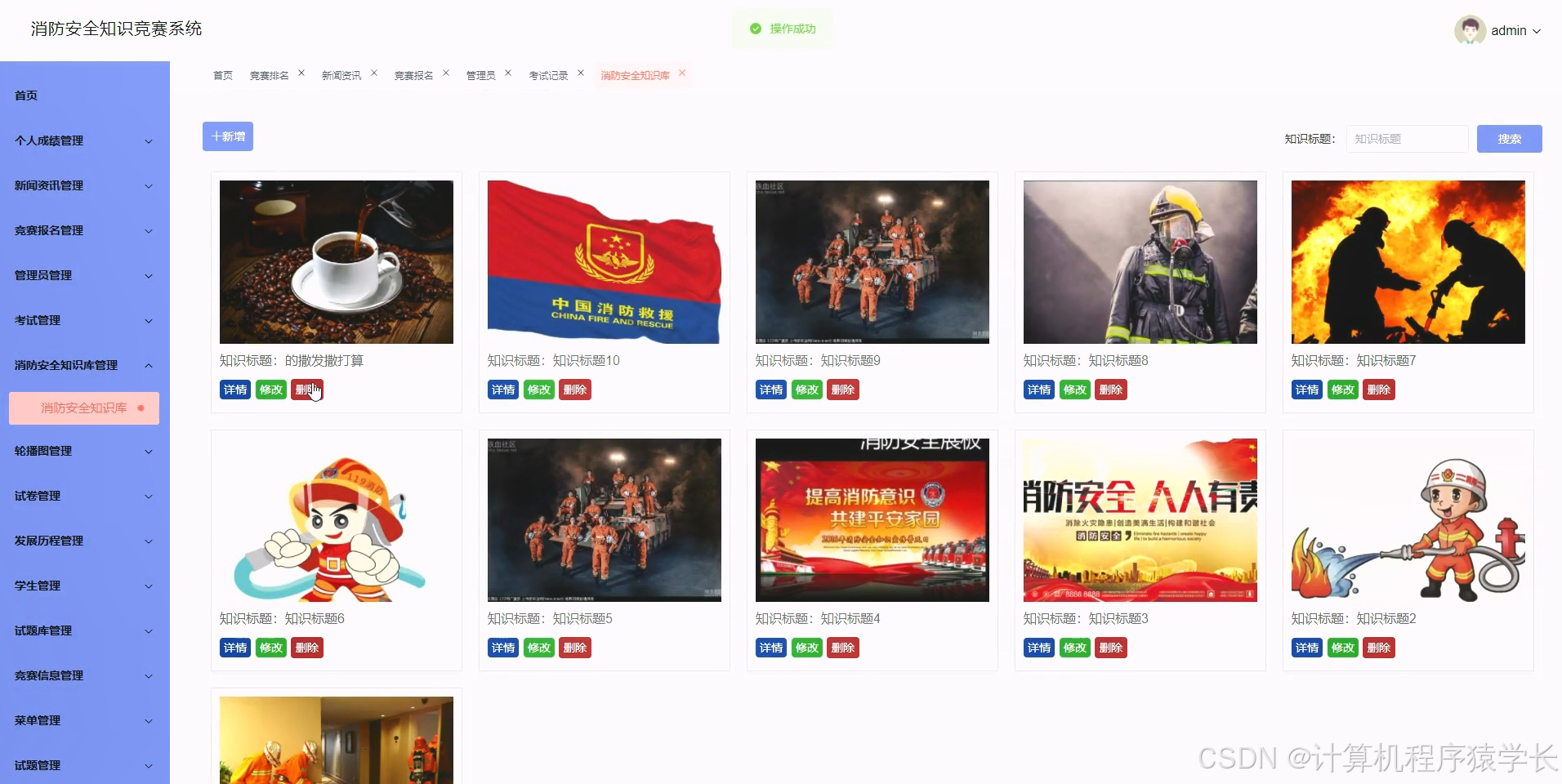Image resolution: width=1562 pixels, height=784 pixels.
Task: Click the coffee cup thumbnail image
Action: click(337, 262)
